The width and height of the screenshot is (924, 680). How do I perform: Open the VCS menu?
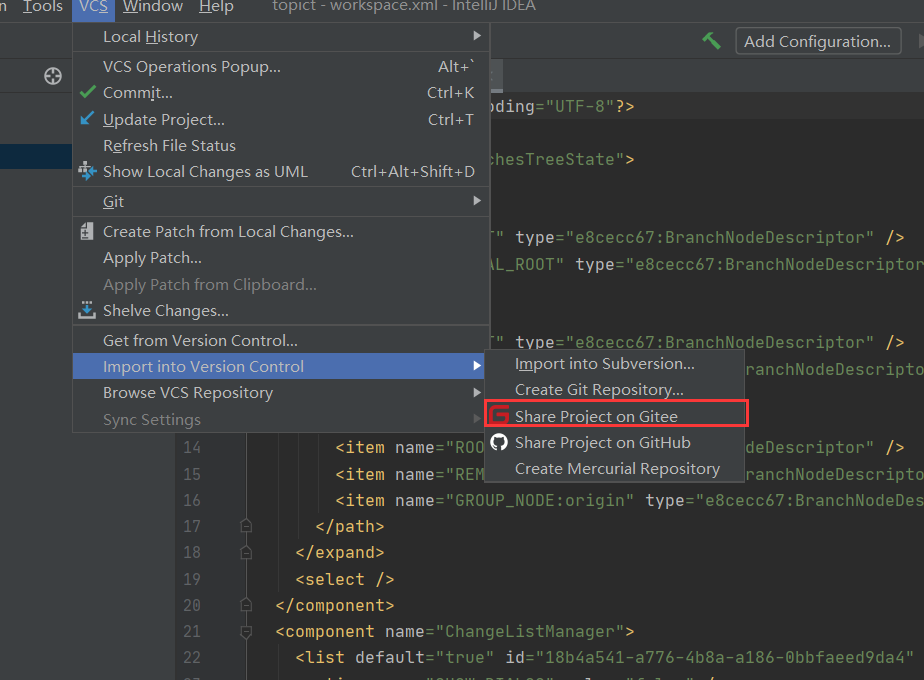pos(93,7)
